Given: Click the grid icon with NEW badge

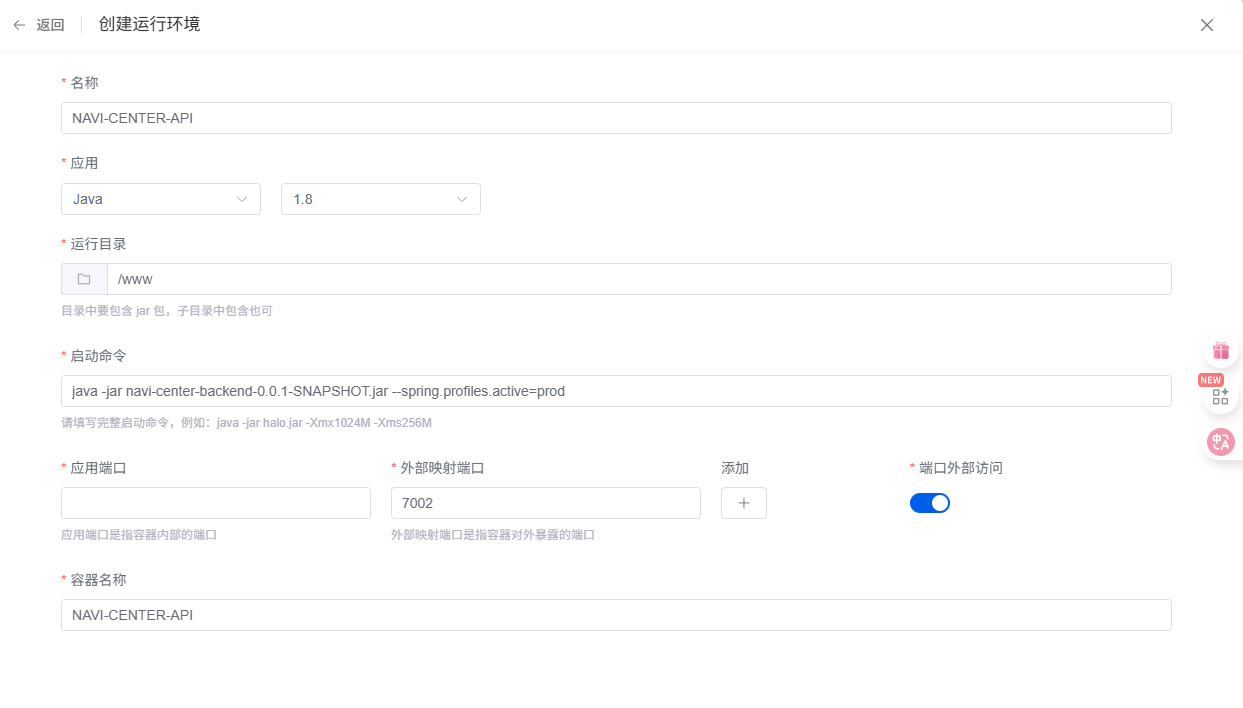Looking at the screenshot, I should point(1220,396).
